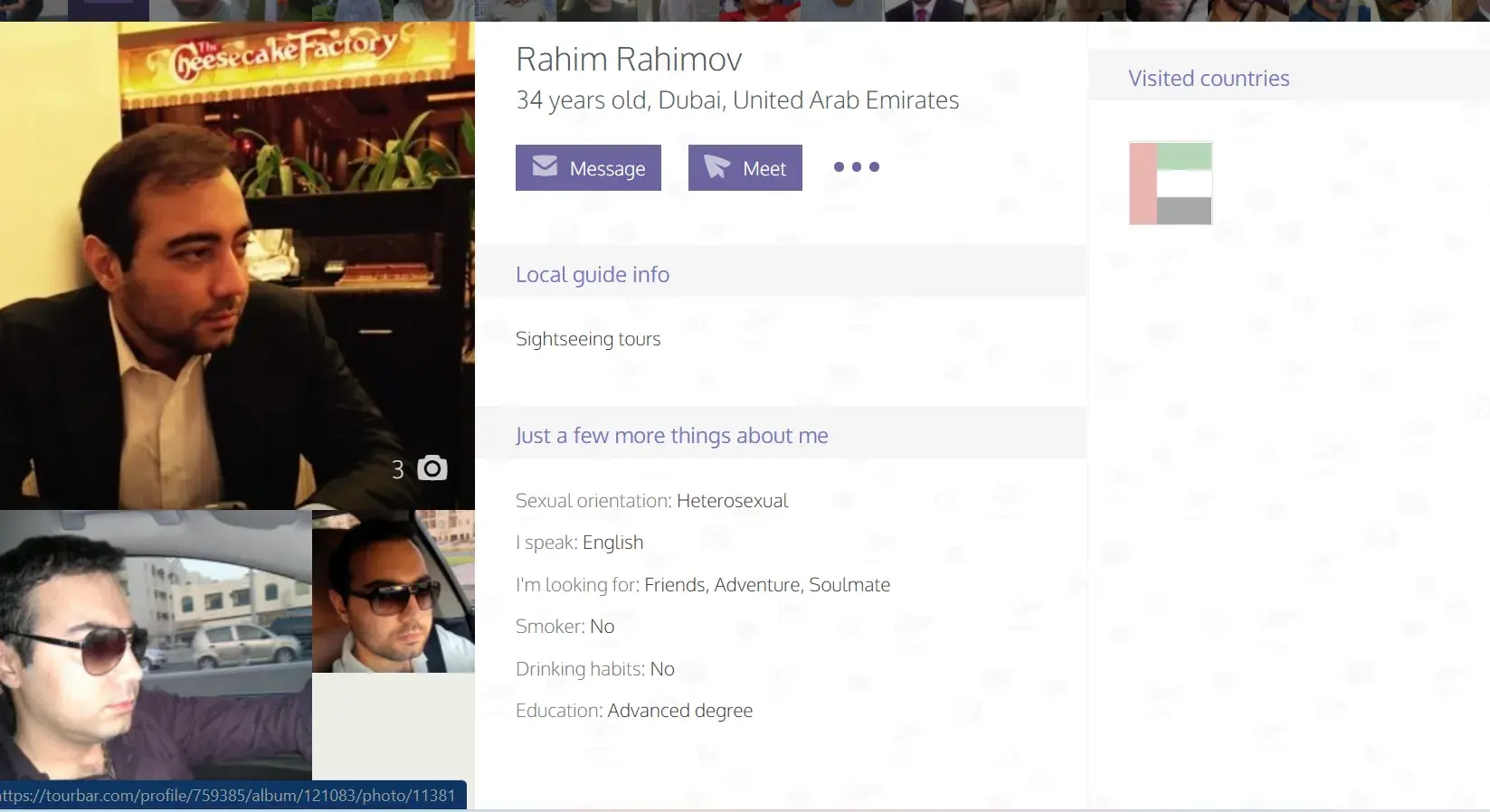Screen dimensions: 1490x812
Task: Click the purple tile in the top strip
Action: point(109,10)
